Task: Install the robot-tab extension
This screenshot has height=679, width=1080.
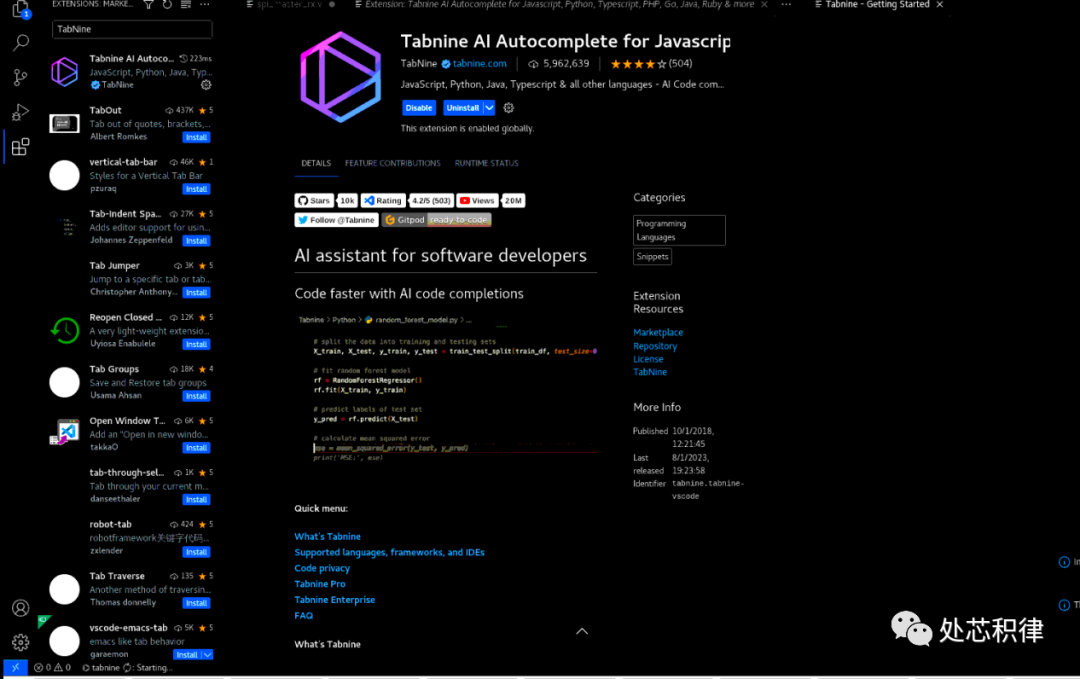Action: click(x=196, y=552)
